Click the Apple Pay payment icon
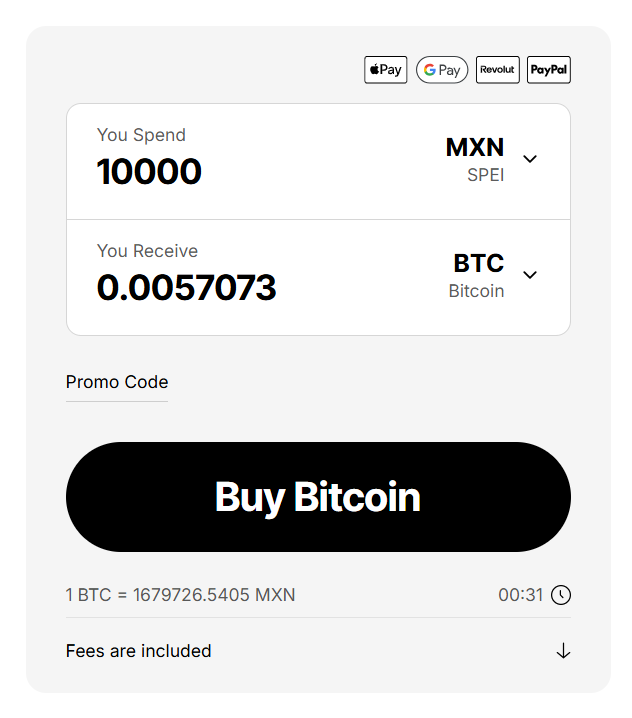 click(x=385, y=70)
